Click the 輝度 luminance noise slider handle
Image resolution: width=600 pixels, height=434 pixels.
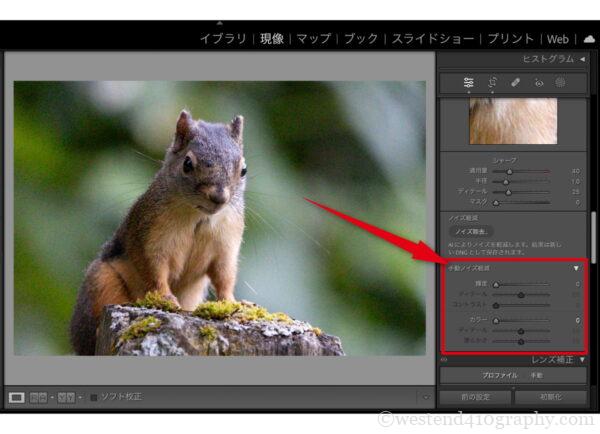point(497,285)
